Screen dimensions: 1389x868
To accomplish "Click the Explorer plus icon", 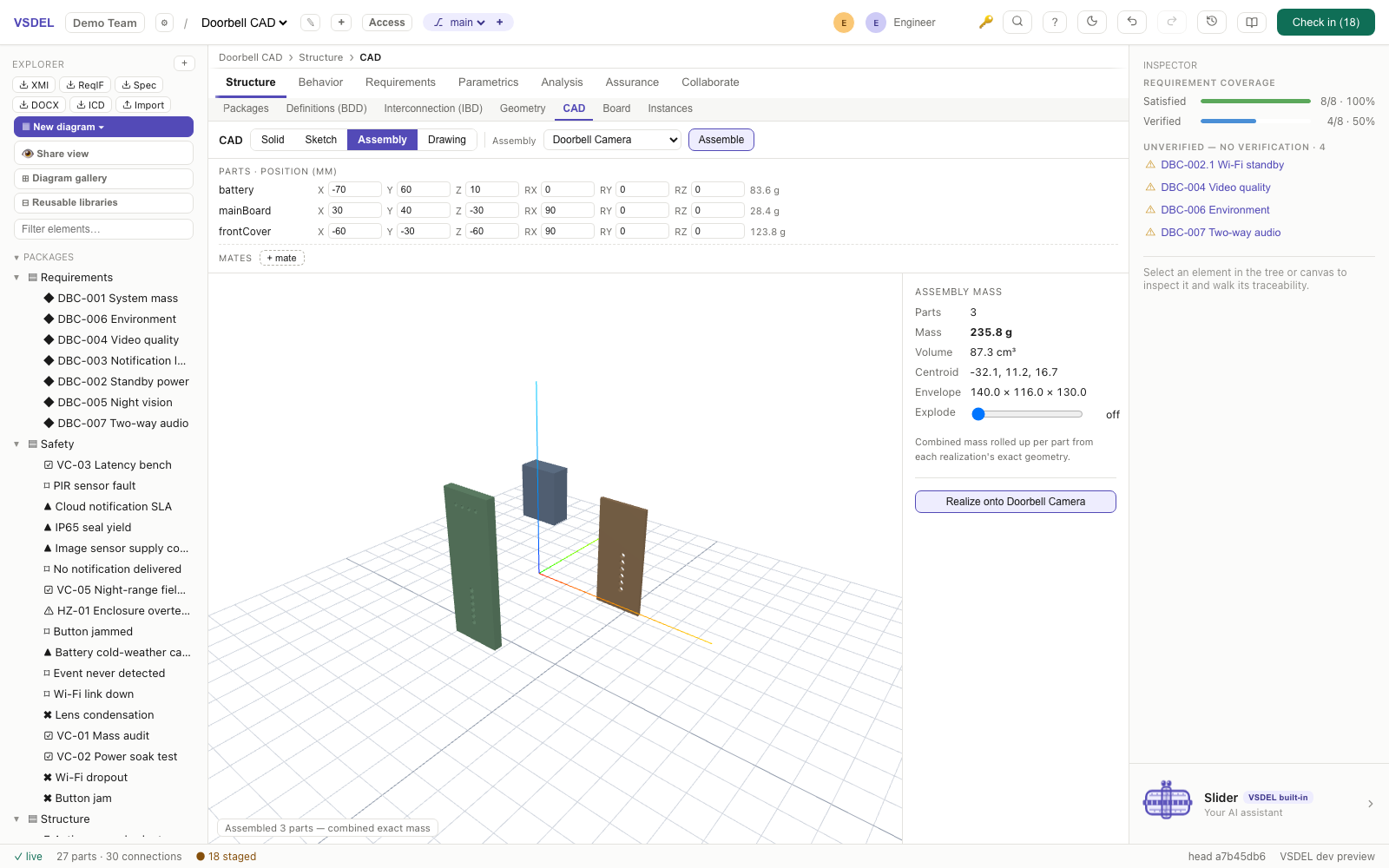I will coord(184,63).
